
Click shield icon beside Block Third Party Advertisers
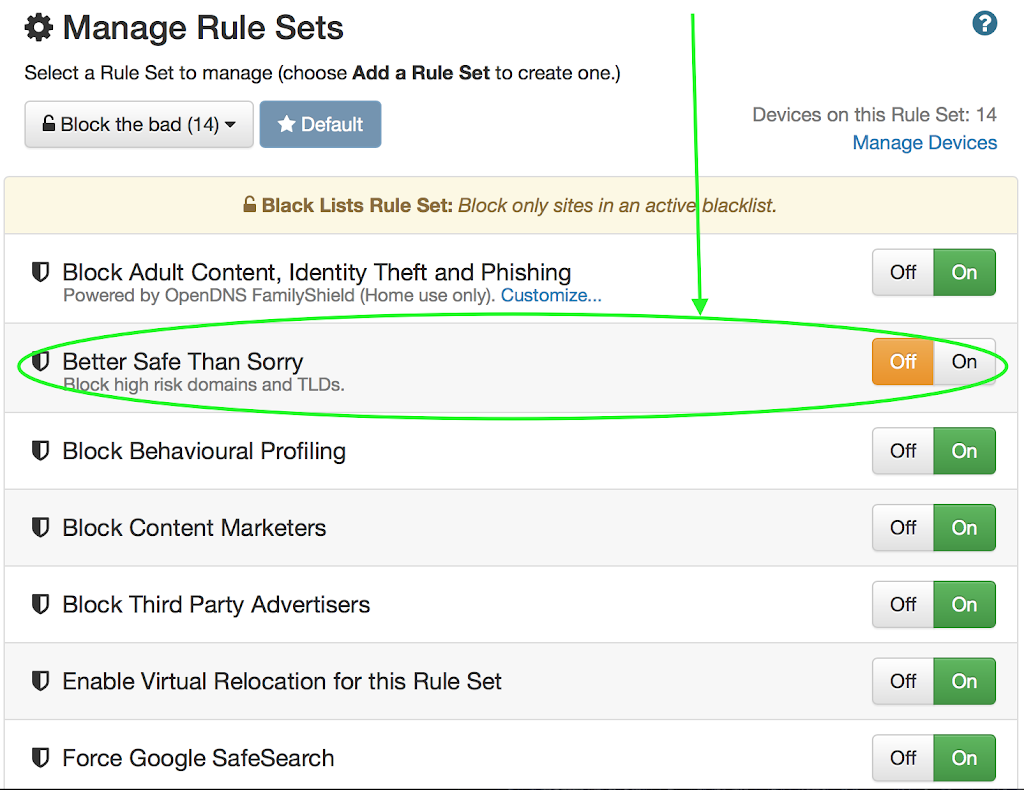coord(41,604)
